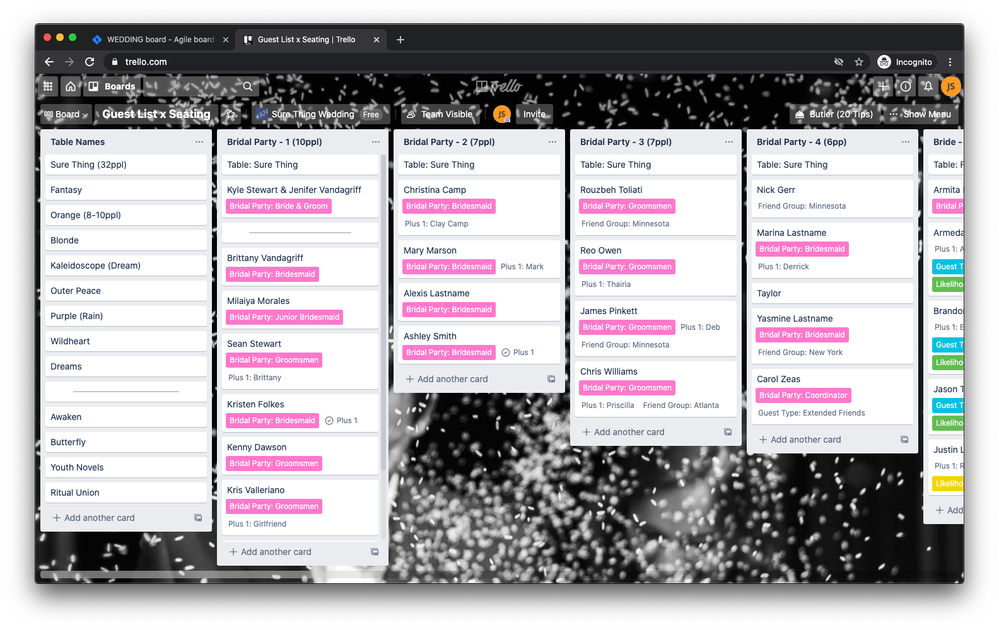Click the board member JS avatar

pos(502,114)
